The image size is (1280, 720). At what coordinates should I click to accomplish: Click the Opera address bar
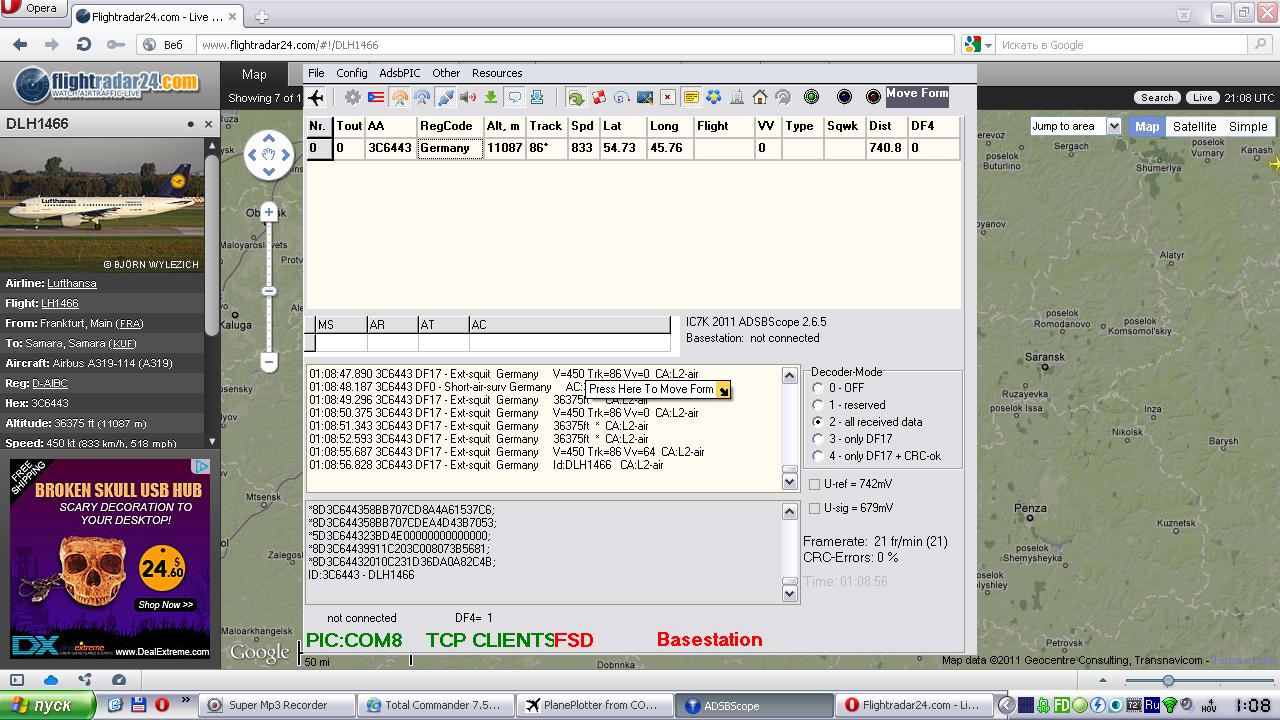point(576,45)
